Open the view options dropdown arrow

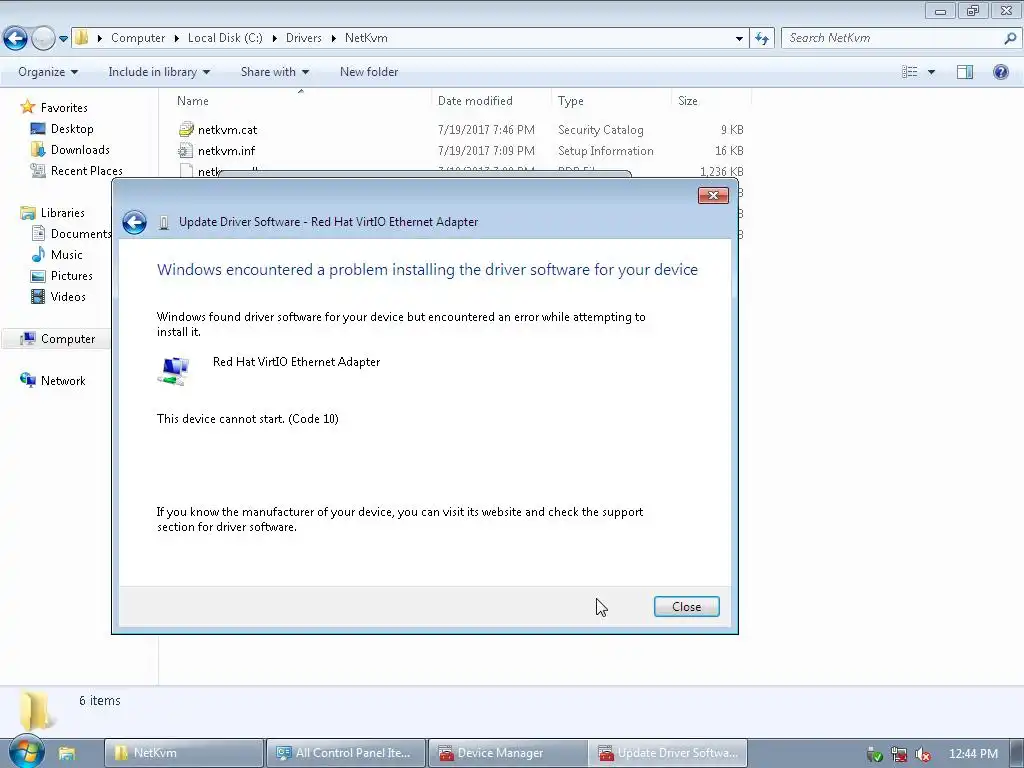(x=931, y=72)
